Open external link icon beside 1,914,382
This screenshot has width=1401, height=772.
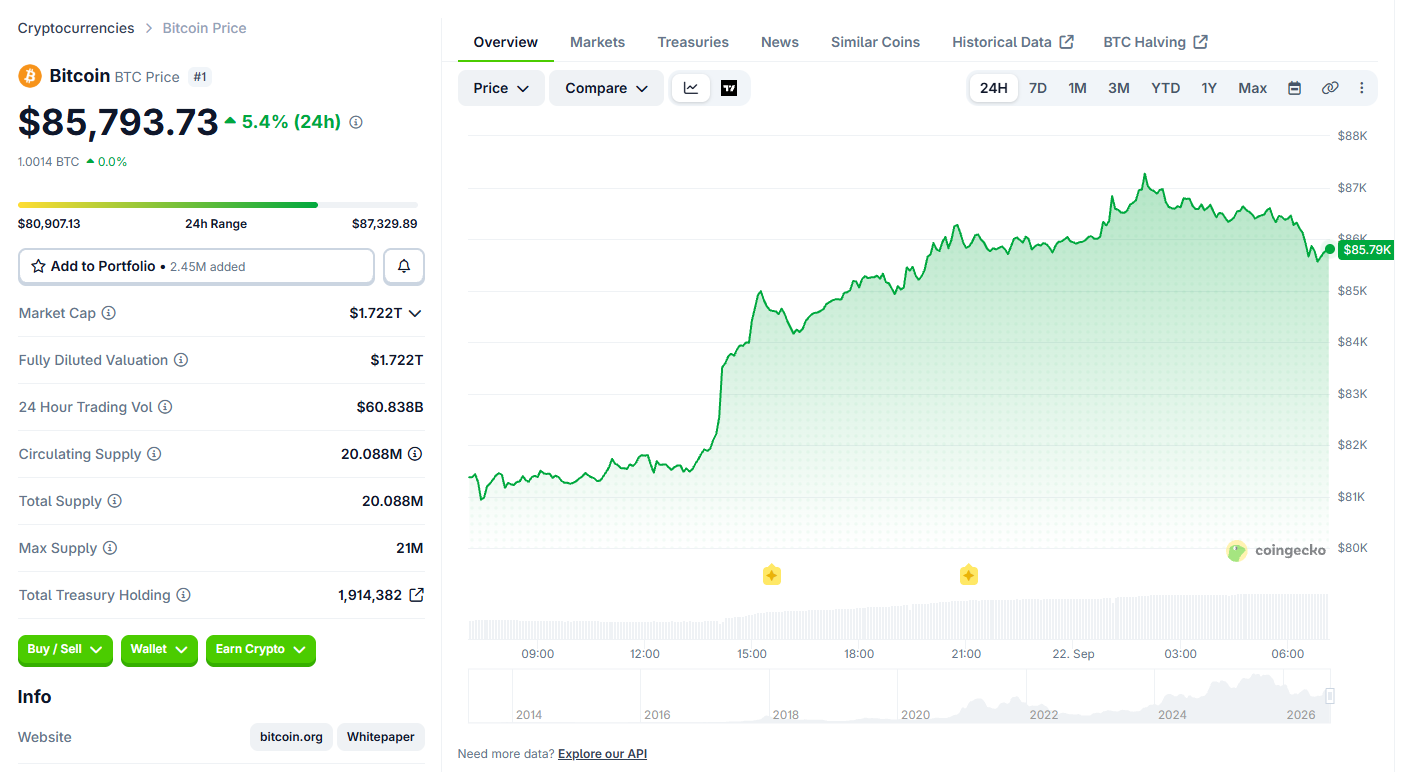[x=416, y=595]
